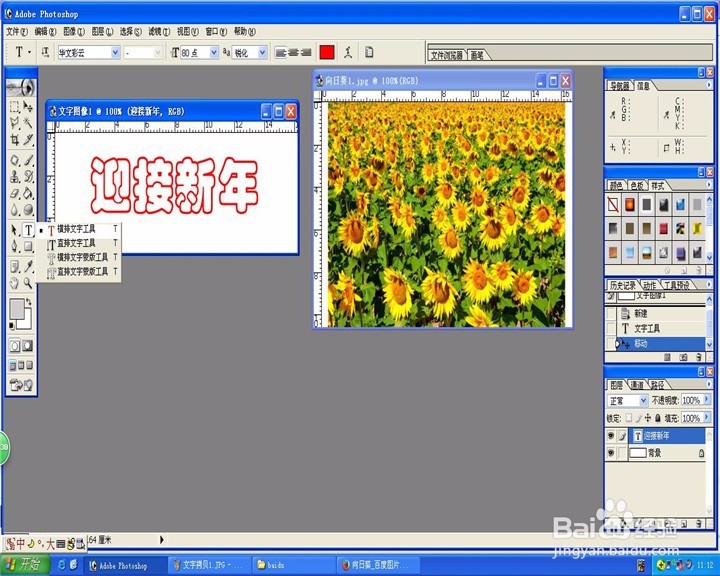
Task: Select the Magic Wand tool
Action: [28, 122]
